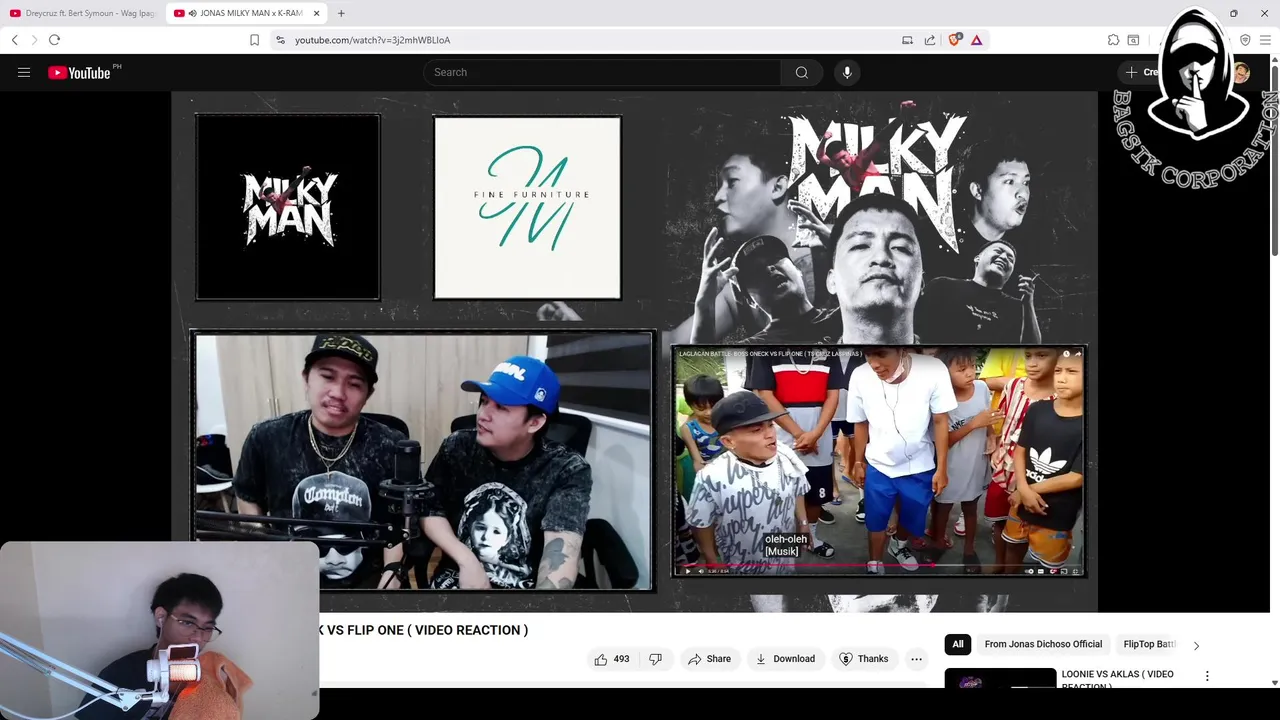
Task: Reload the page
Action: click(x=54, y=40)
